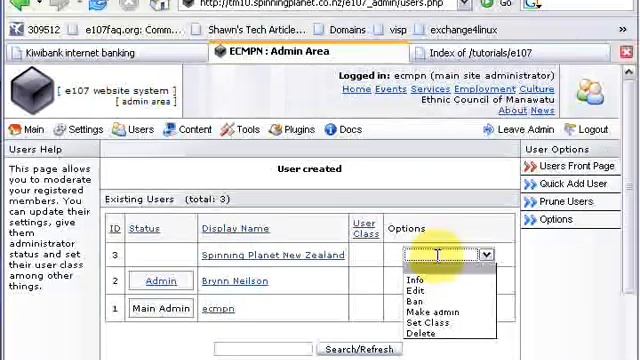This screenshot has height=360, width=640.
Task: Click the e107 cube logo
Action: point(32,91)
